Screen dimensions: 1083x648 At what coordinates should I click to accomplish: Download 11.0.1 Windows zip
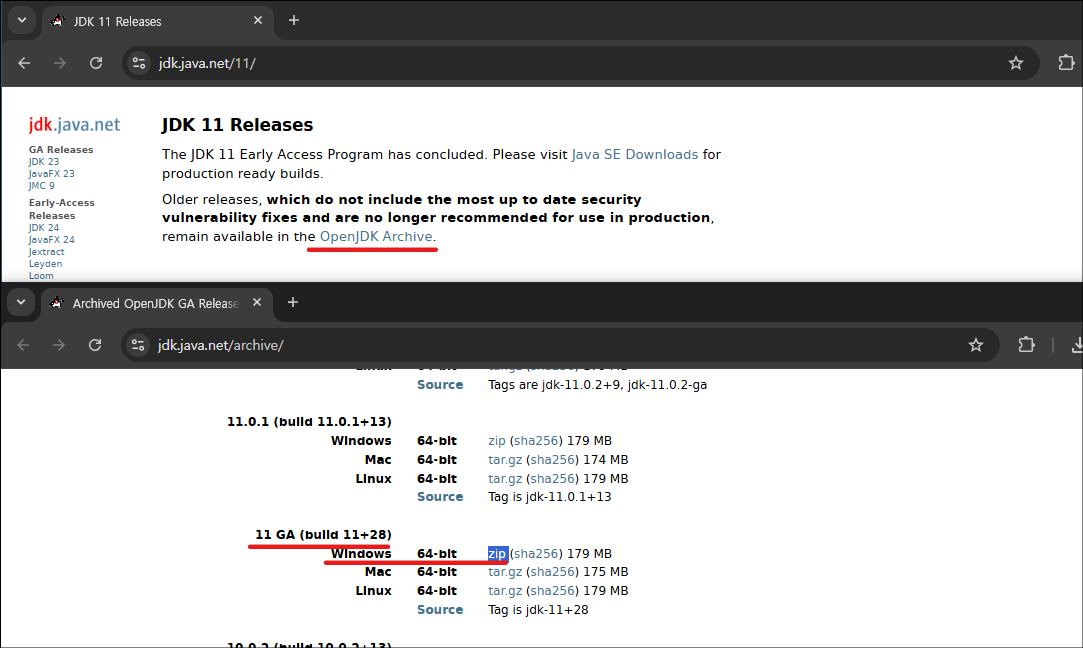497,441
